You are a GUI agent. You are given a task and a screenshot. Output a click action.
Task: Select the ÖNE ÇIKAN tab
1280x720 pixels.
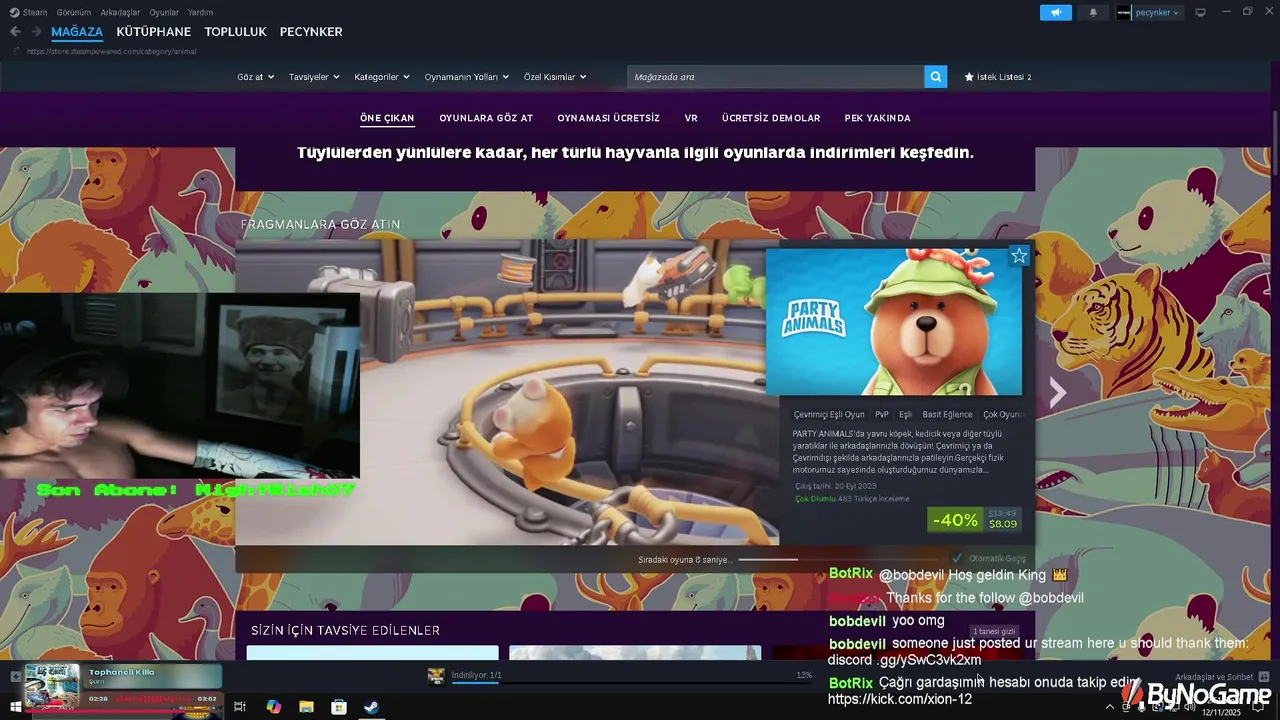387,118
